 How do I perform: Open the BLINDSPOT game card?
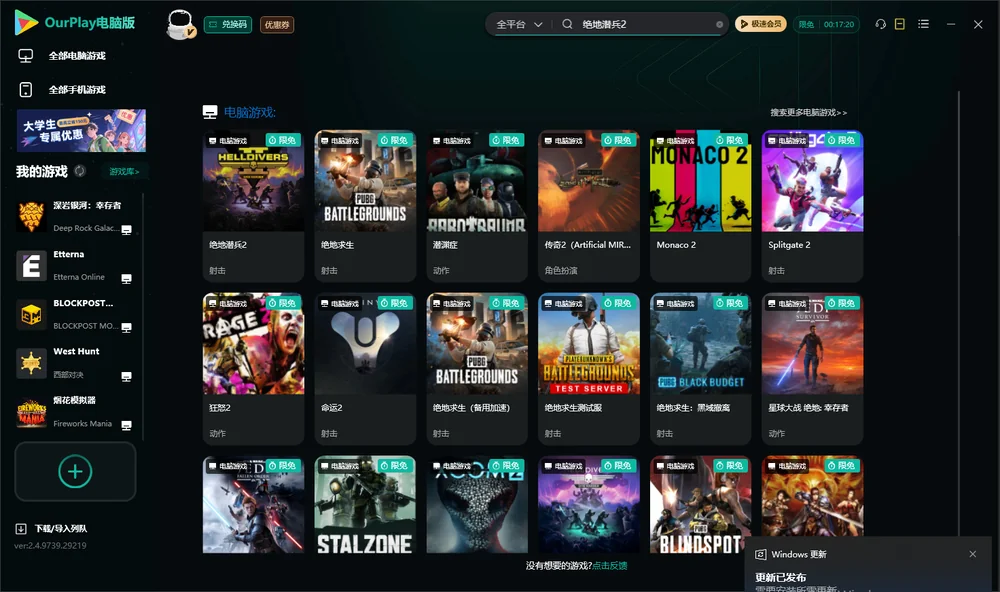(700, 504)
